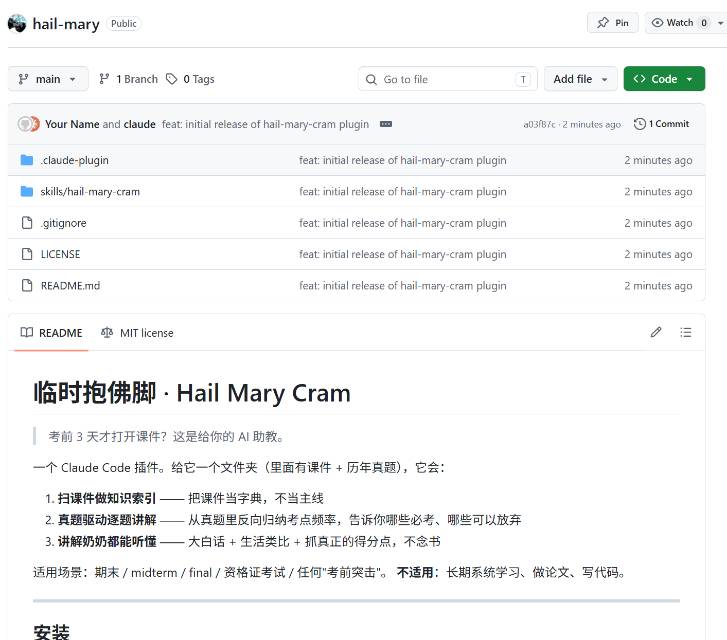
Task: Open the LICENSE file
Action: point(60,255)
